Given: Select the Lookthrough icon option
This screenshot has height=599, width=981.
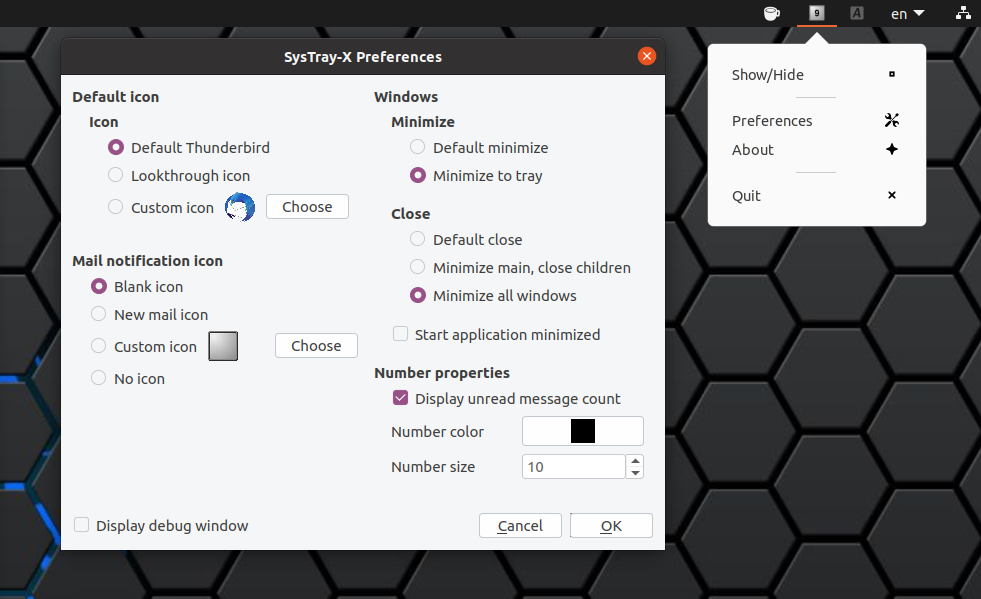Looking at the screenshot, I should coord(115,175).
